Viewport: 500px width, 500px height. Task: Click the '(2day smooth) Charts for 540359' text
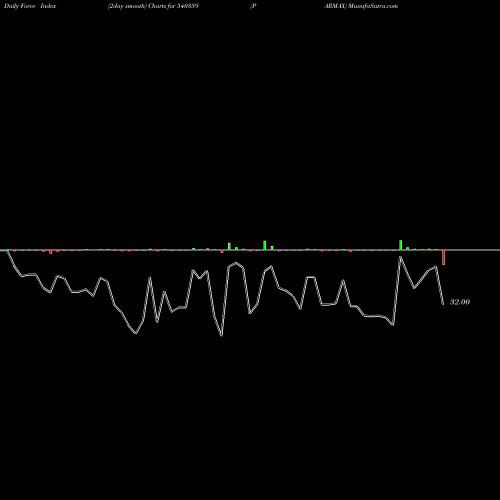point(153,6)
